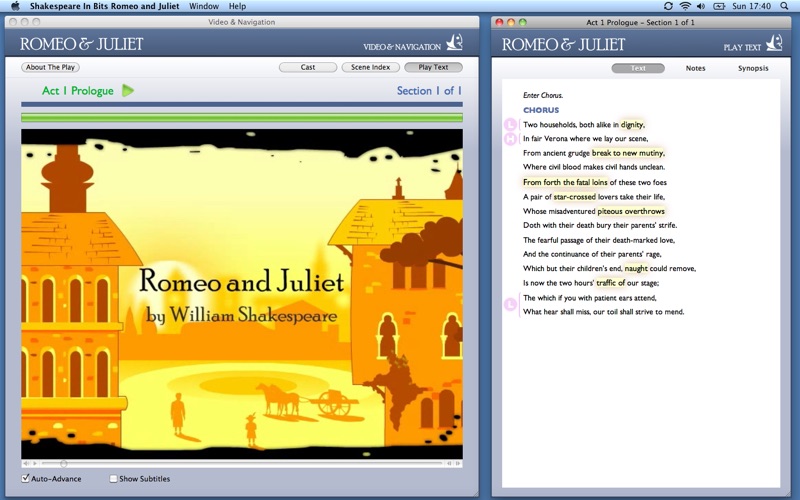
Task: Click the Romeo and Juliet video frame
Action: (242, 294)
